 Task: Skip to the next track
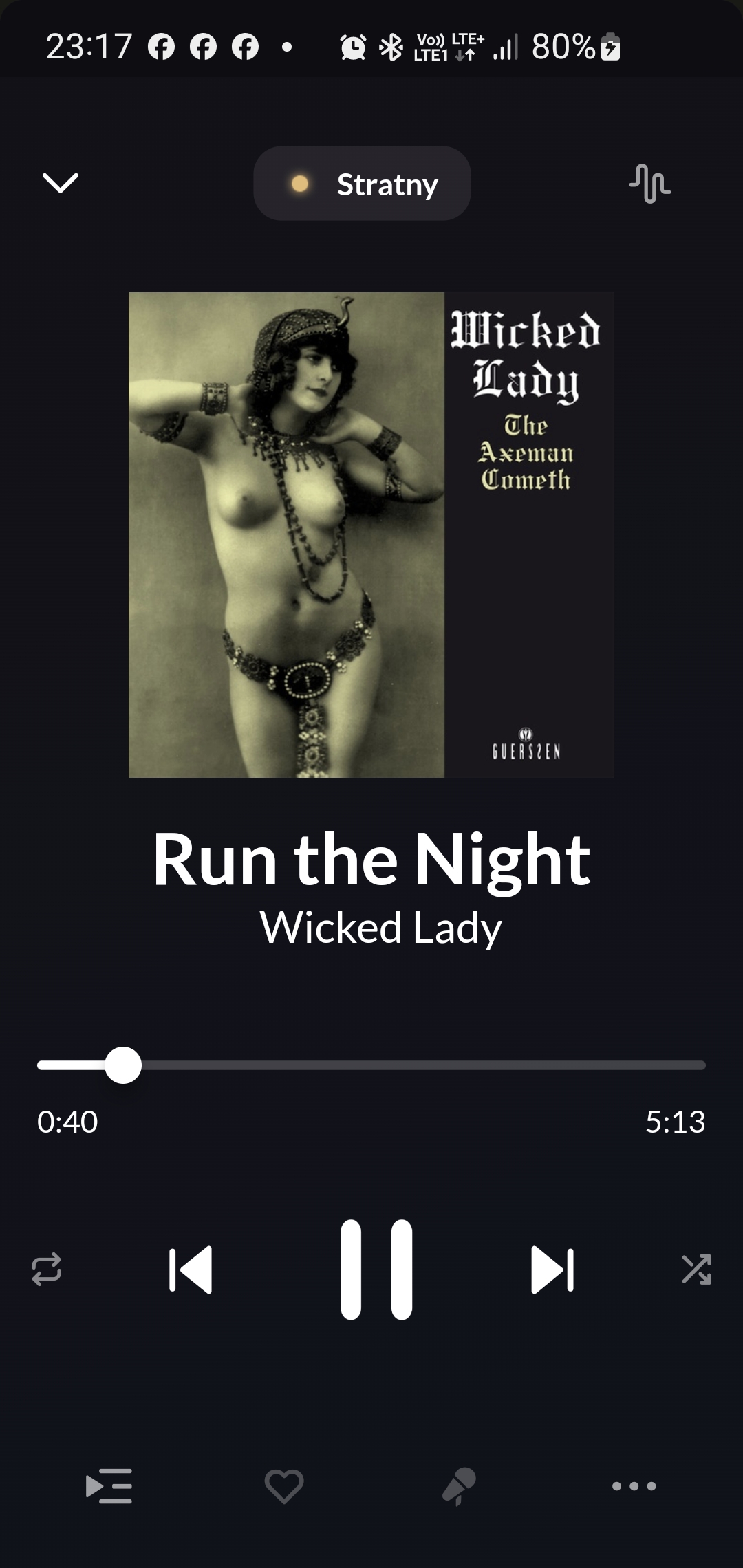(552, 1270)
